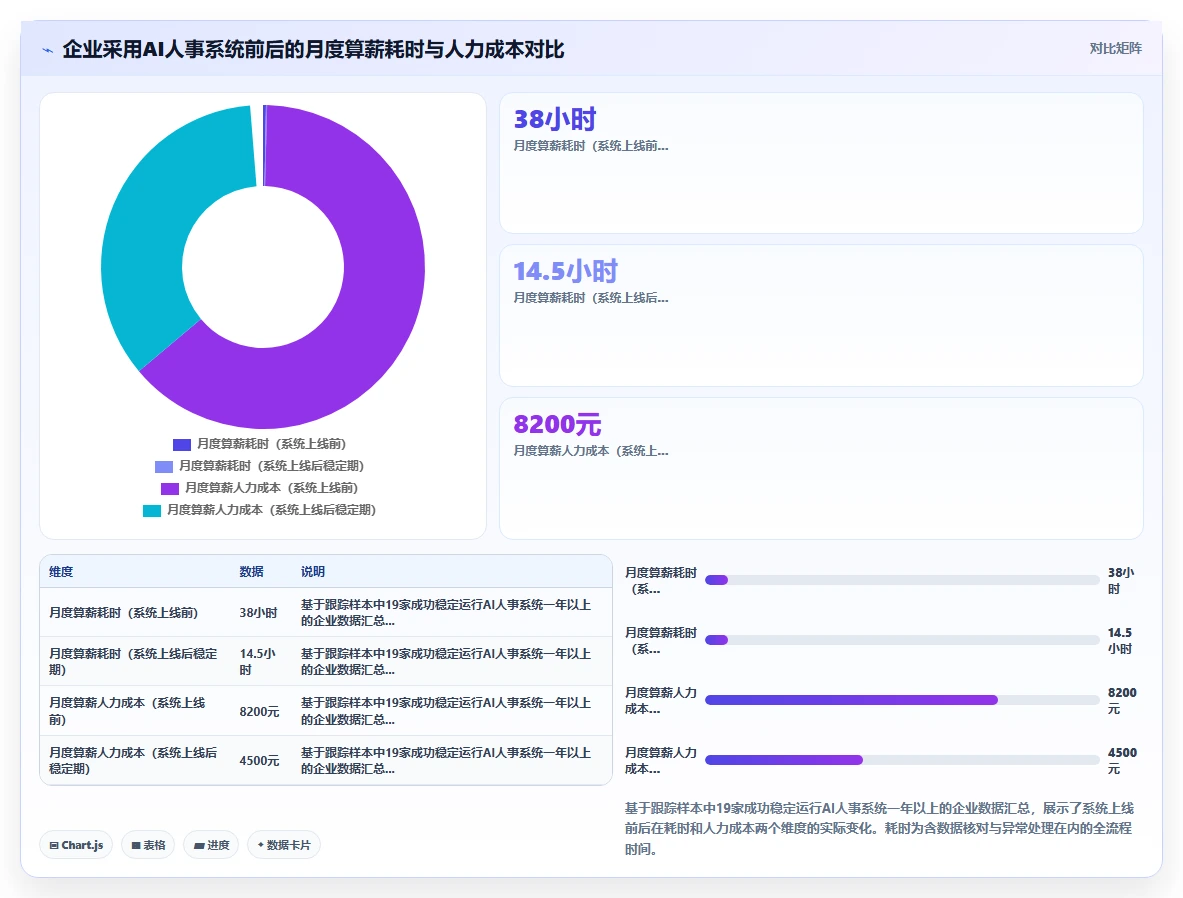The height and width of the screenshot is (898, 1183).
Task: Click the 8200 元 value beside the progress bar
Action: coord(1122,700)
